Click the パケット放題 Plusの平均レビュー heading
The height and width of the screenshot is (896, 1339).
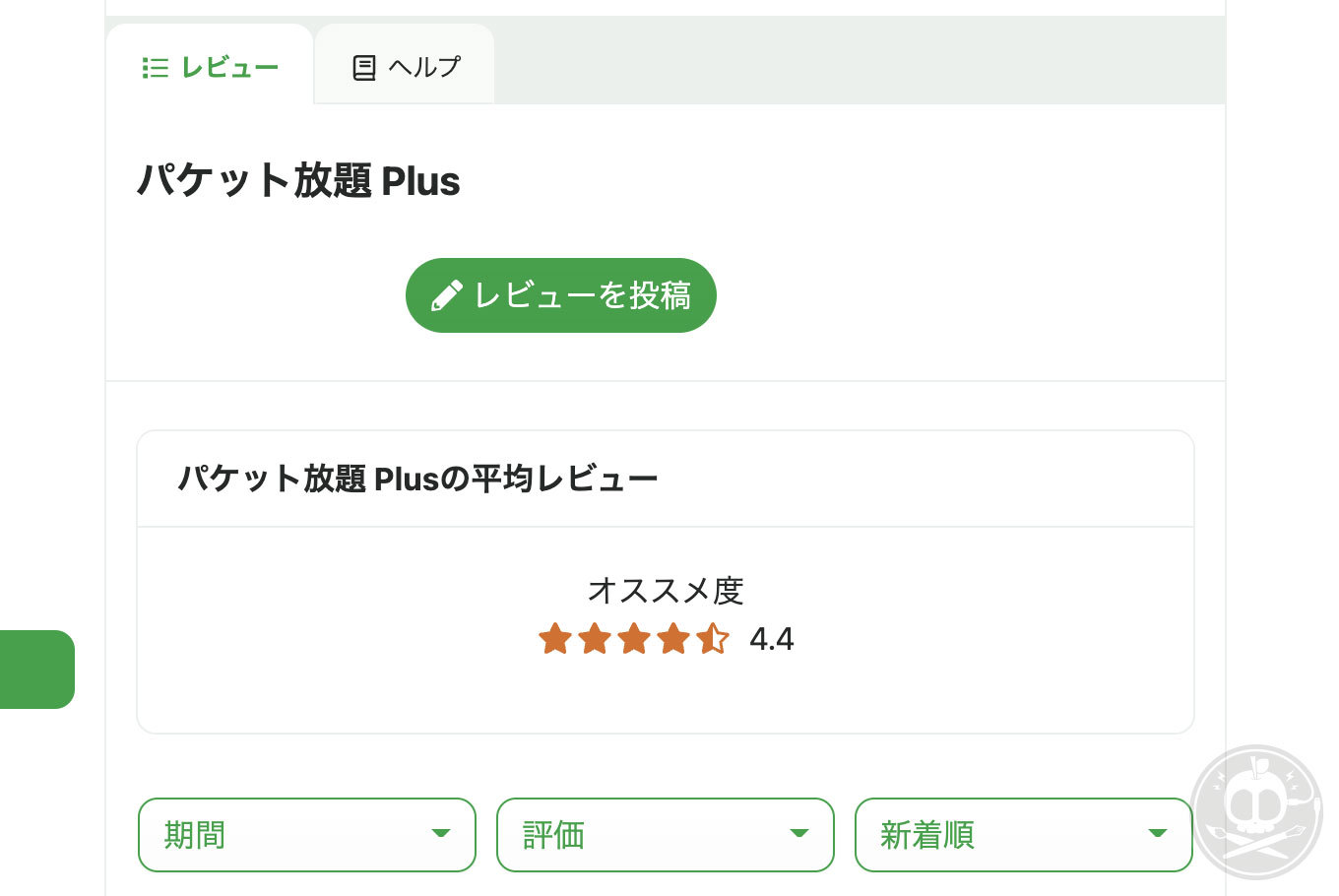pos(417,480)
